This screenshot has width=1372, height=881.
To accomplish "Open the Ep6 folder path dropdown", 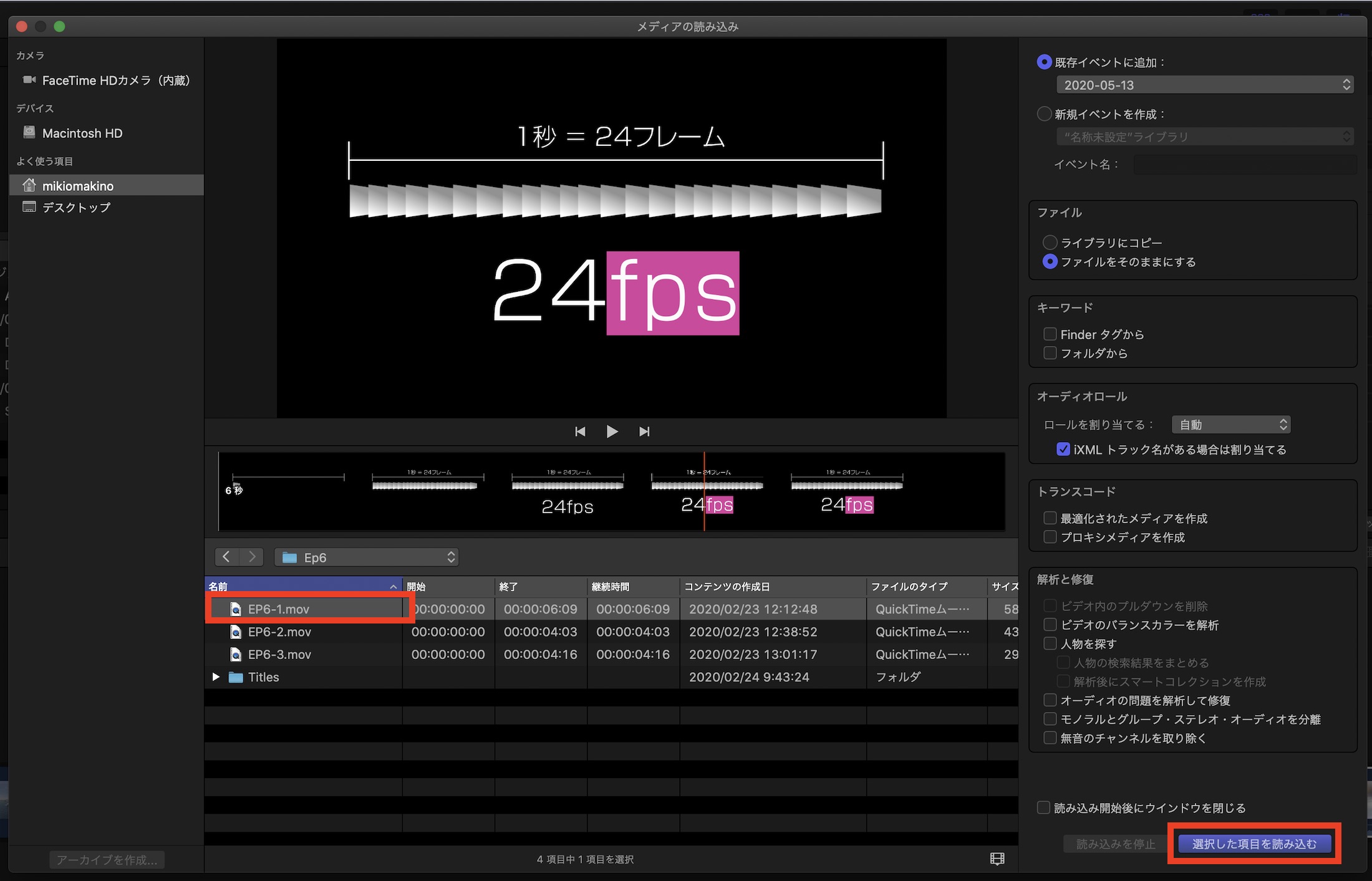I will click(x=367, y=557).
